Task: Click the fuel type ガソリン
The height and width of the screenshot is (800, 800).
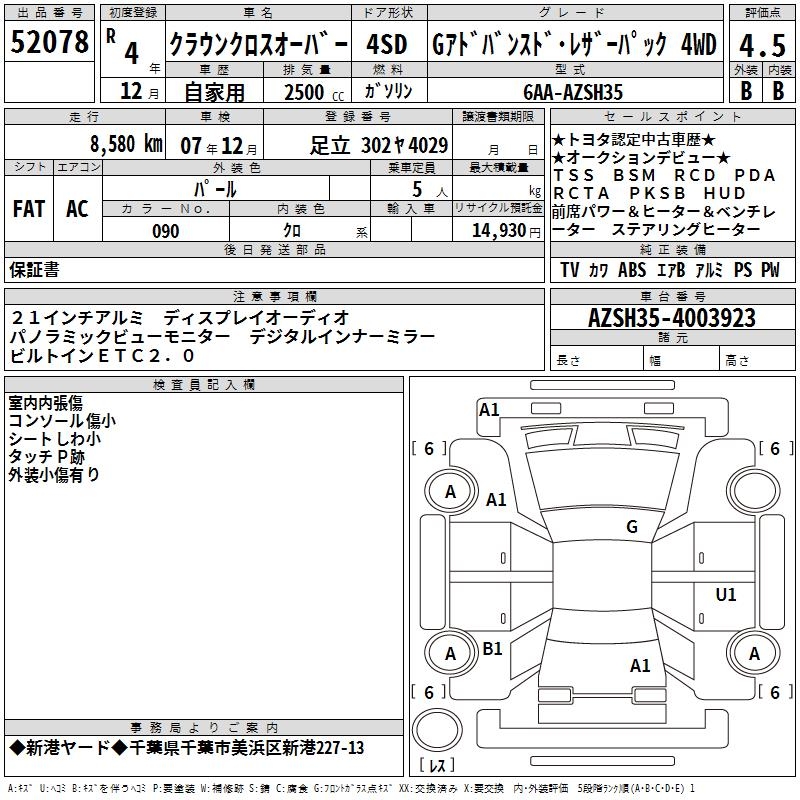Action: [388, 91]
